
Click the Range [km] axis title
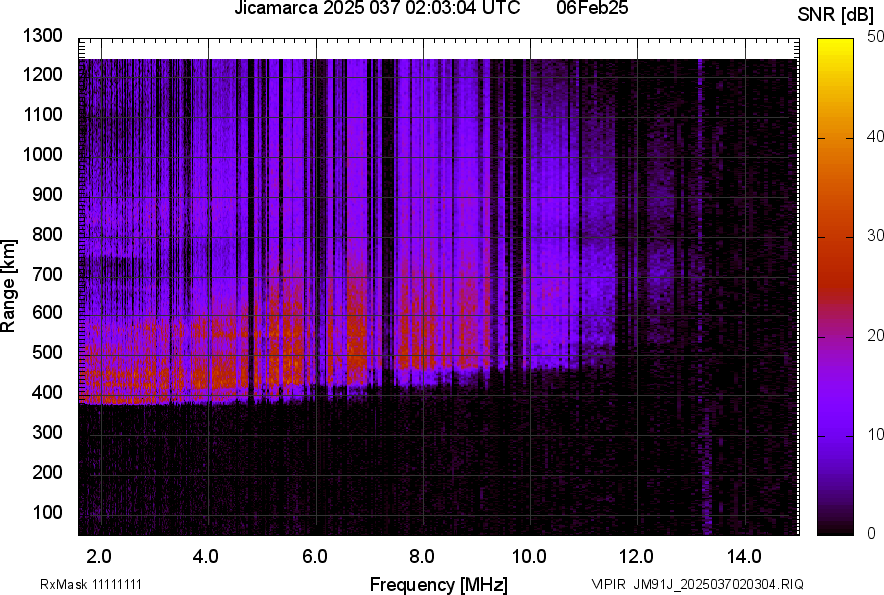point(9,285)
